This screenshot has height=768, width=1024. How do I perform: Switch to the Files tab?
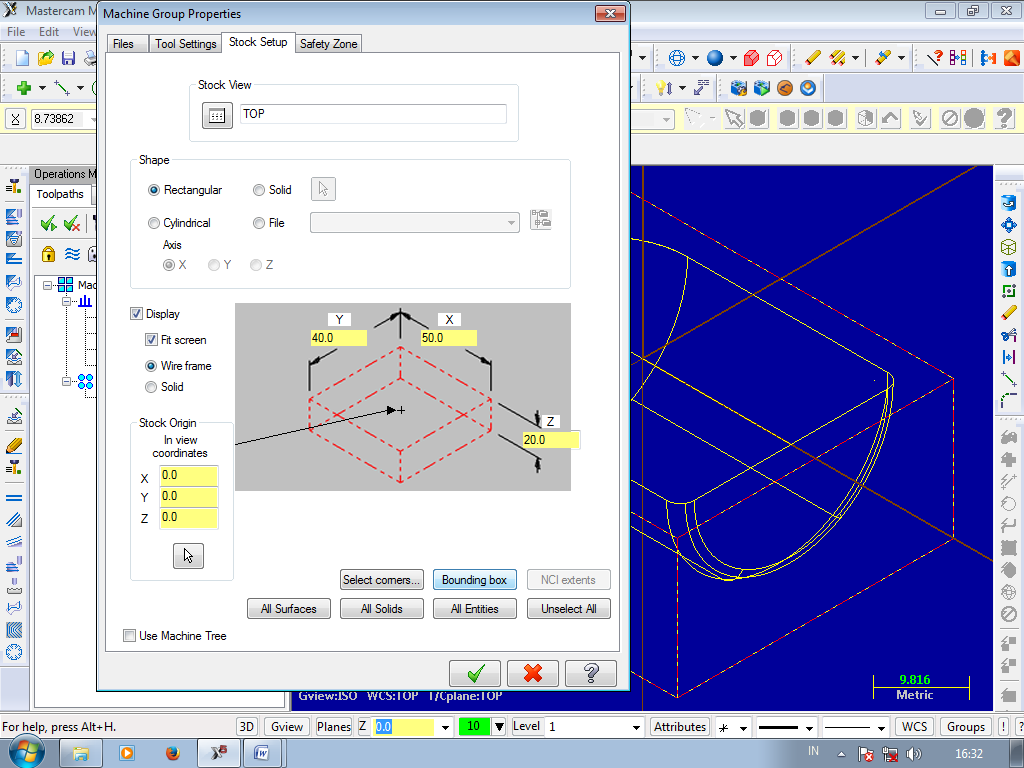pos(123,44)
